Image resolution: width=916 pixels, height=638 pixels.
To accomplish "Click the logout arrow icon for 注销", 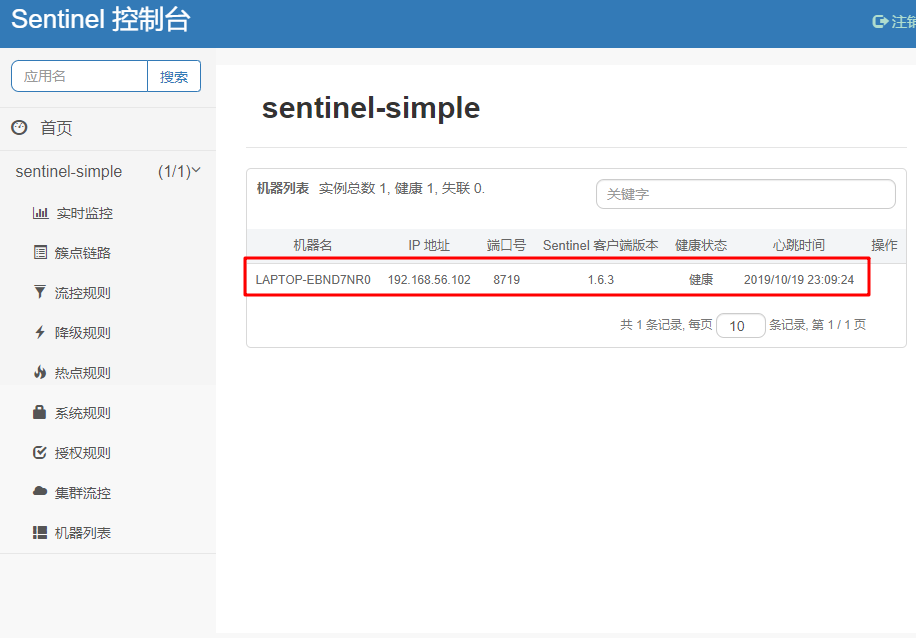I will click(879, 20).
